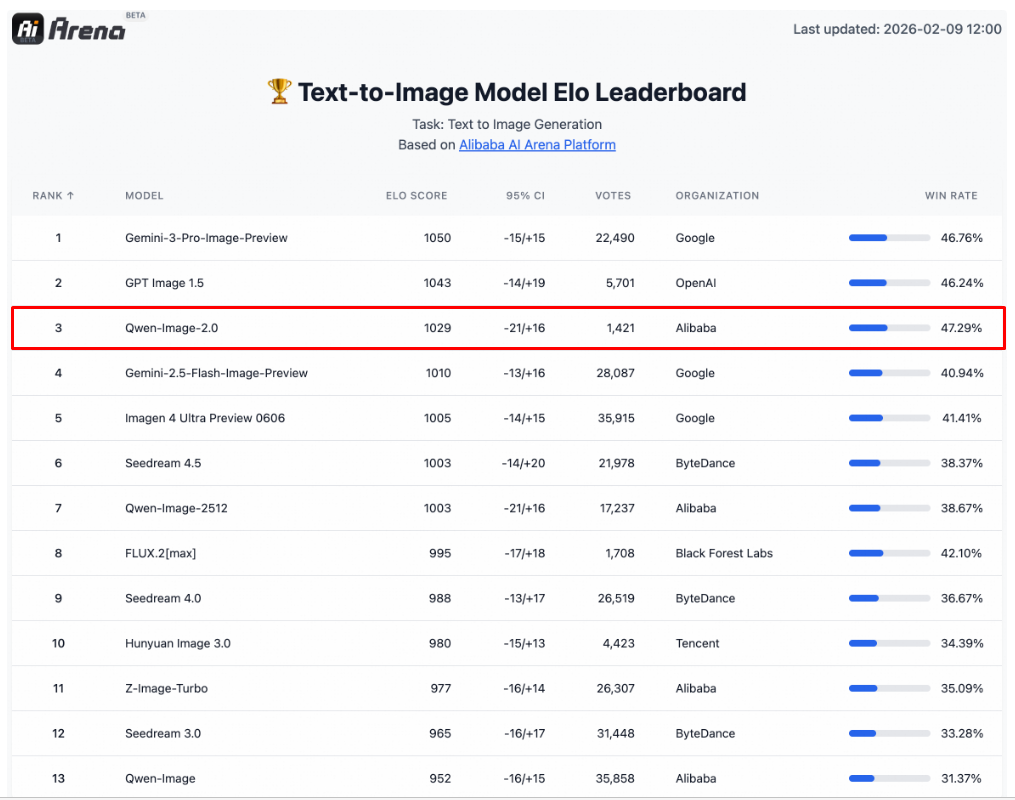Sort table by Votes header
The height and width of the screenshot is (800, 1015).
(613, 196)
